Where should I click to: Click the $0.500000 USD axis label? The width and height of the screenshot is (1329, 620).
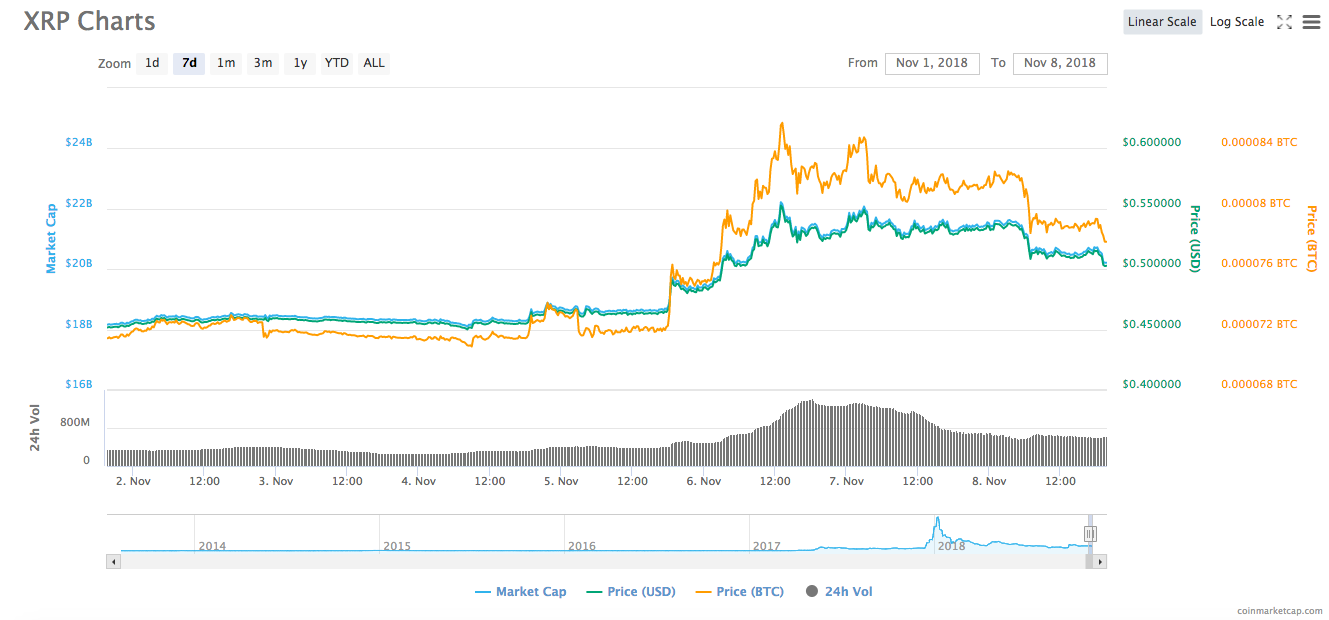(1151, 264)
